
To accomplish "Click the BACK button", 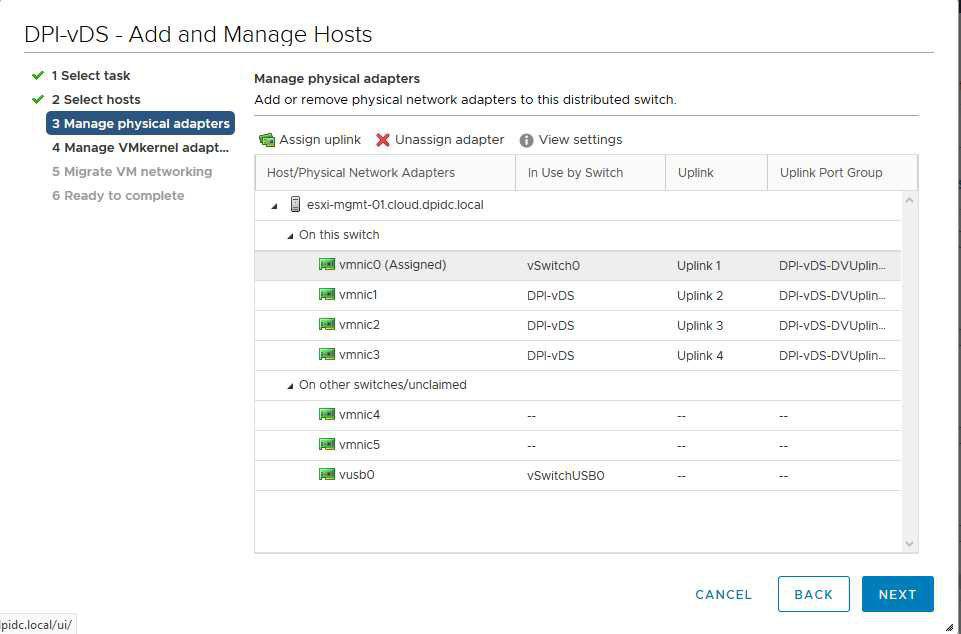I will 813,594.
